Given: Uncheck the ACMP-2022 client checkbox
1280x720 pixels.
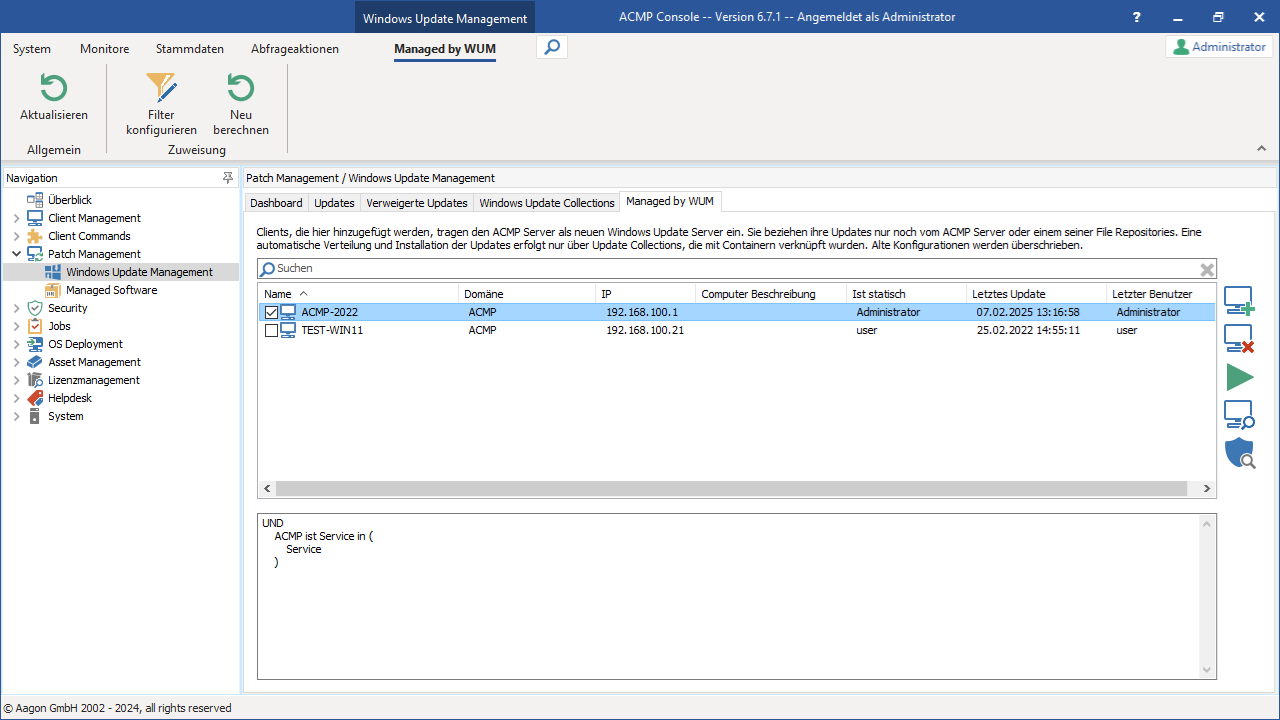Looking at the screenshot, I should (271, 312).
